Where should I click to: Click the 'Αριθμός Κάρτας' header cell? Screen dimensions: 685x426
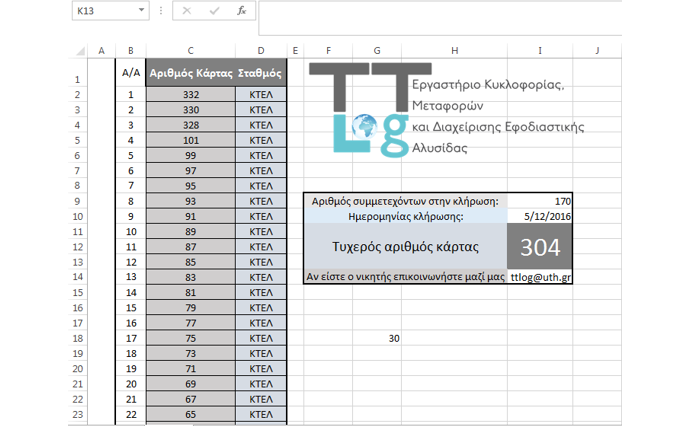190,72
